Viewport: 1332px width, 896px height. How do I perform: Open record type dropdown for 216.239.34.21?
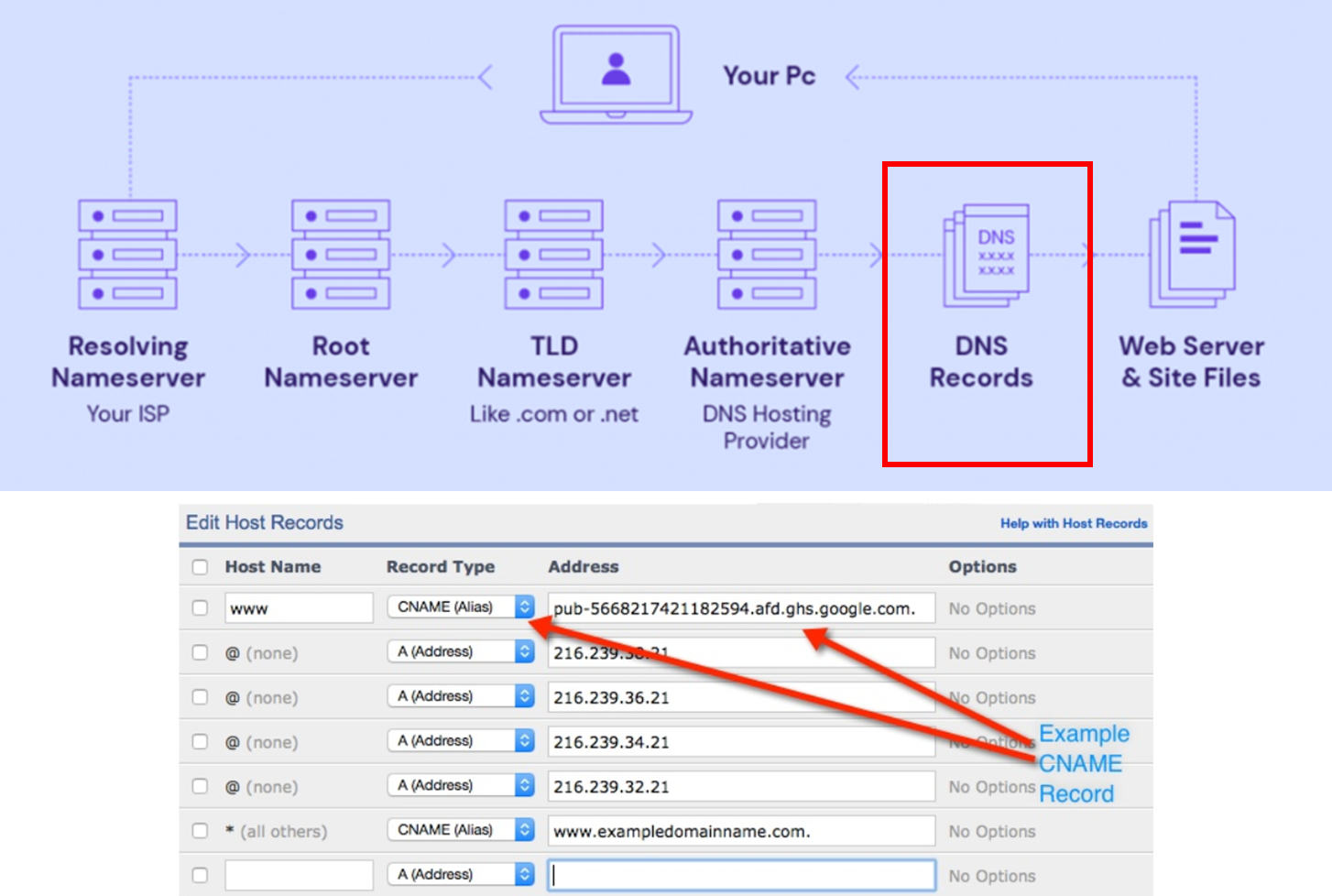click(x=460, y=741)
